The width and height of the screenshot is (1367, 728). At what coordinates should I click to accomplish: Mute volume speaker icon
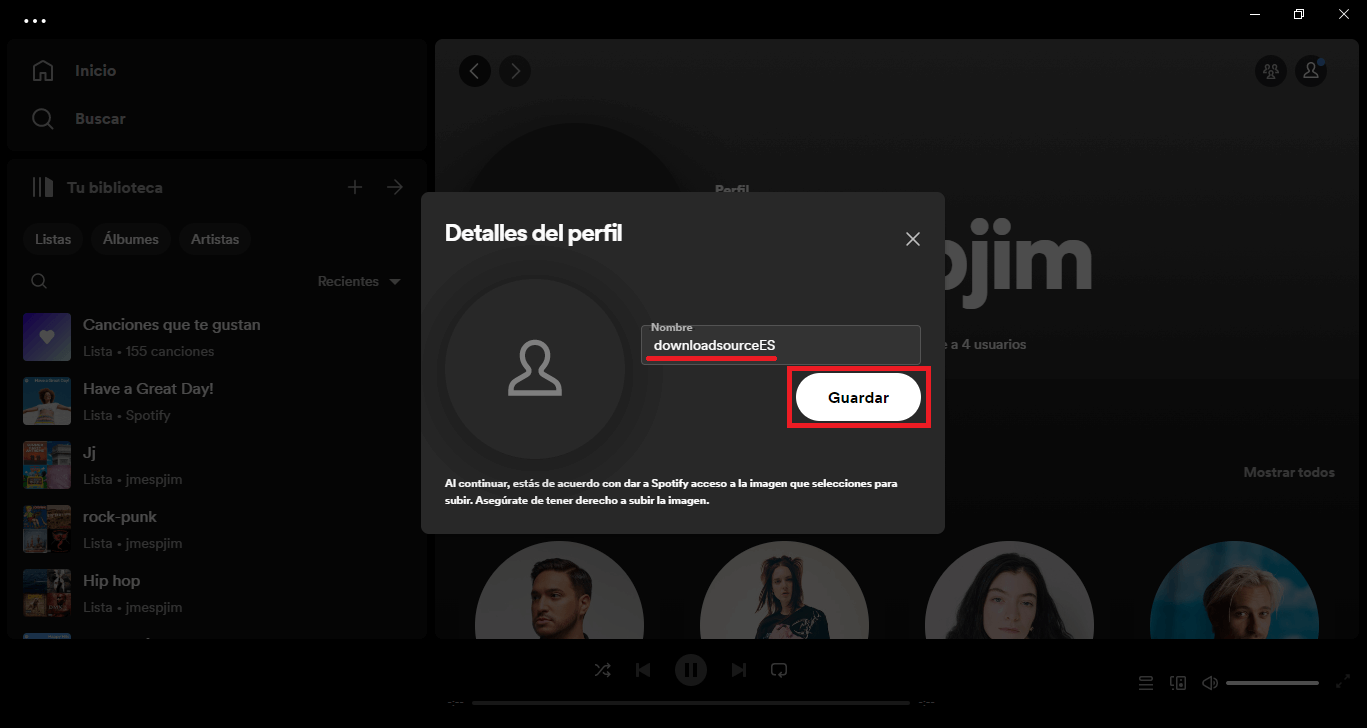tap(1210, 683)
